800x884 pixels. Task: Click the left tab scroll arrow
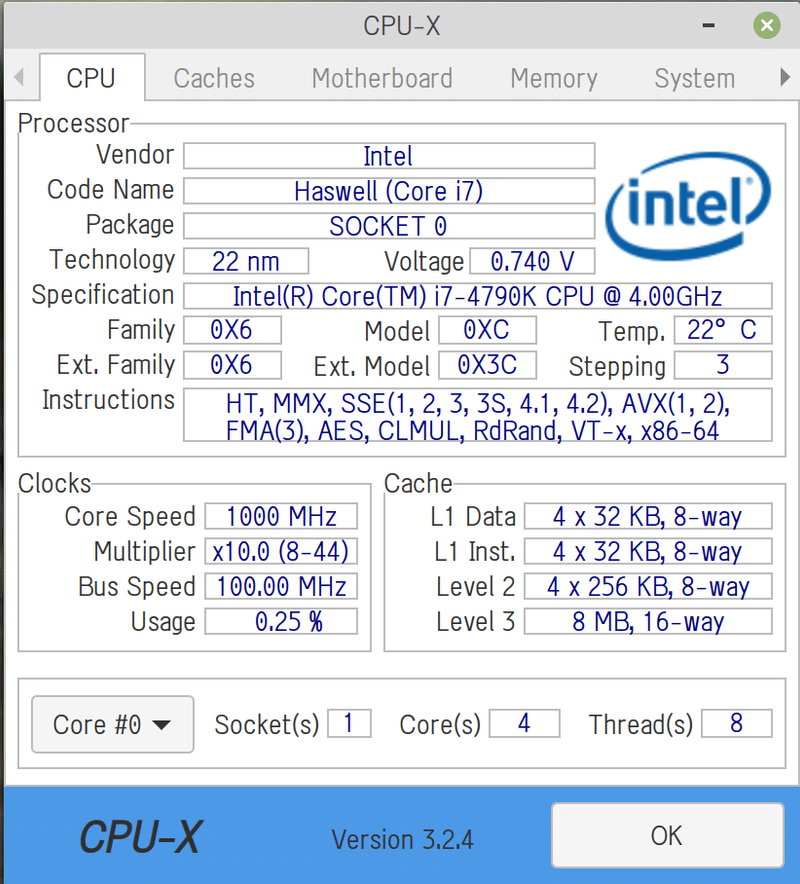tap(19, 77)
